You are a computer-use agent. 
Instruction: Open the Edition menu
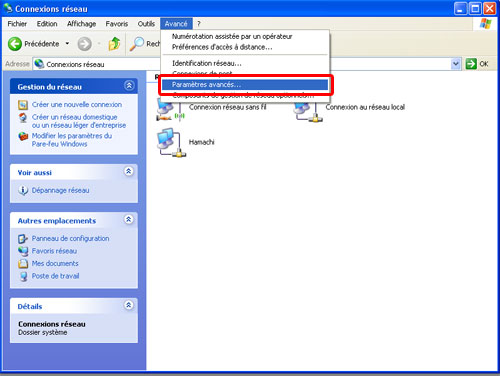[47, 24]
